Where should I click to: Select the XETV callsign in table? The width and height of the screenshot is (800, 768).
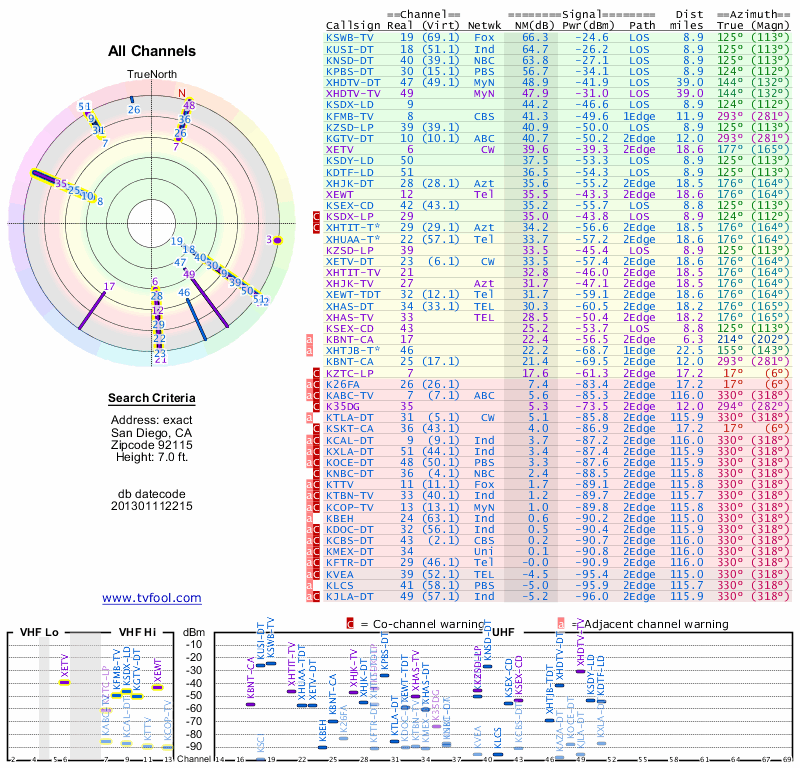[x=339, y=150]
